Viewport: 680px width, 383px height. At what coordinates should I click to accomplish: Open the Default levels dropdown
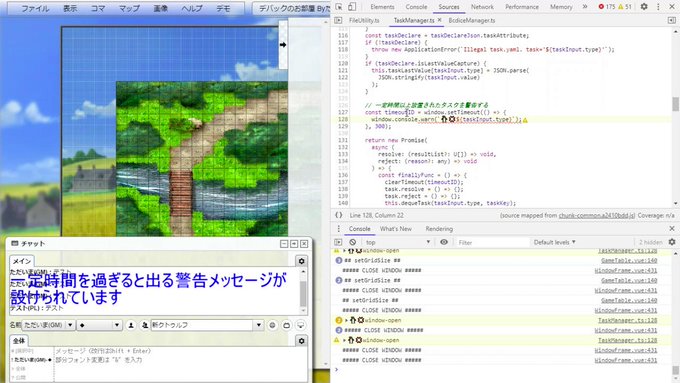click(x=554, y=242)
